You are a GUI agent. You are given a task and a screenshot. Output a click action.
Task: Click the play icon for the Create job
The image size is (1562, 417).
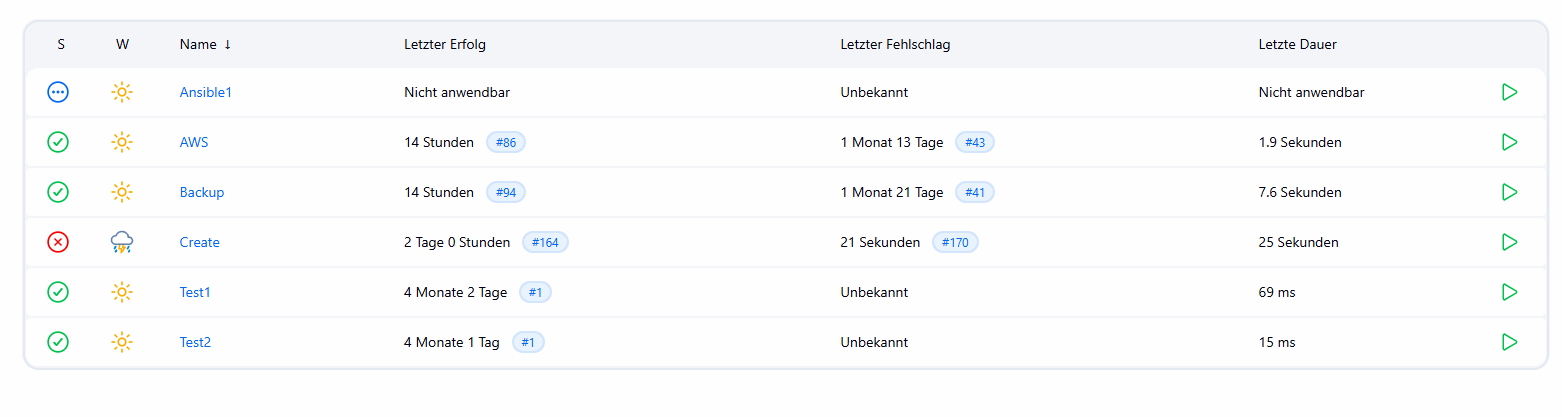1509,242
